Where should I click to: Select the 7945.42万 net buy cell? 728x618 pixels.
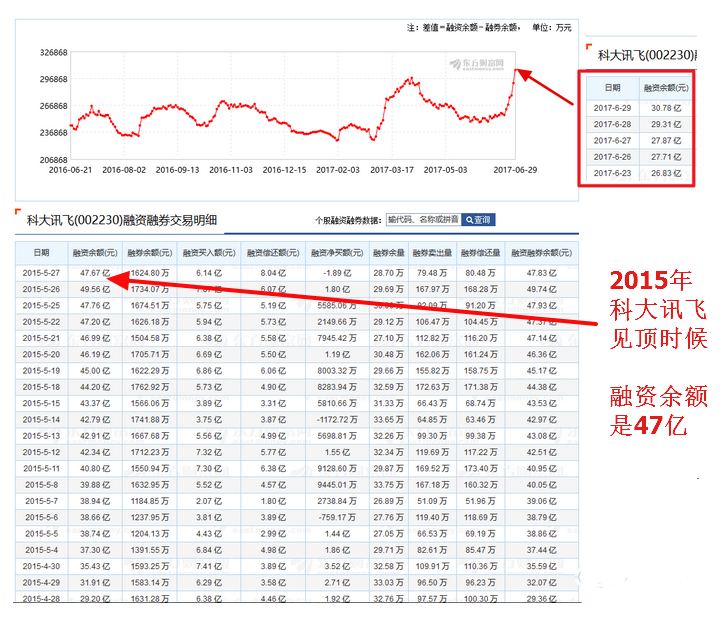pos(337,338)
